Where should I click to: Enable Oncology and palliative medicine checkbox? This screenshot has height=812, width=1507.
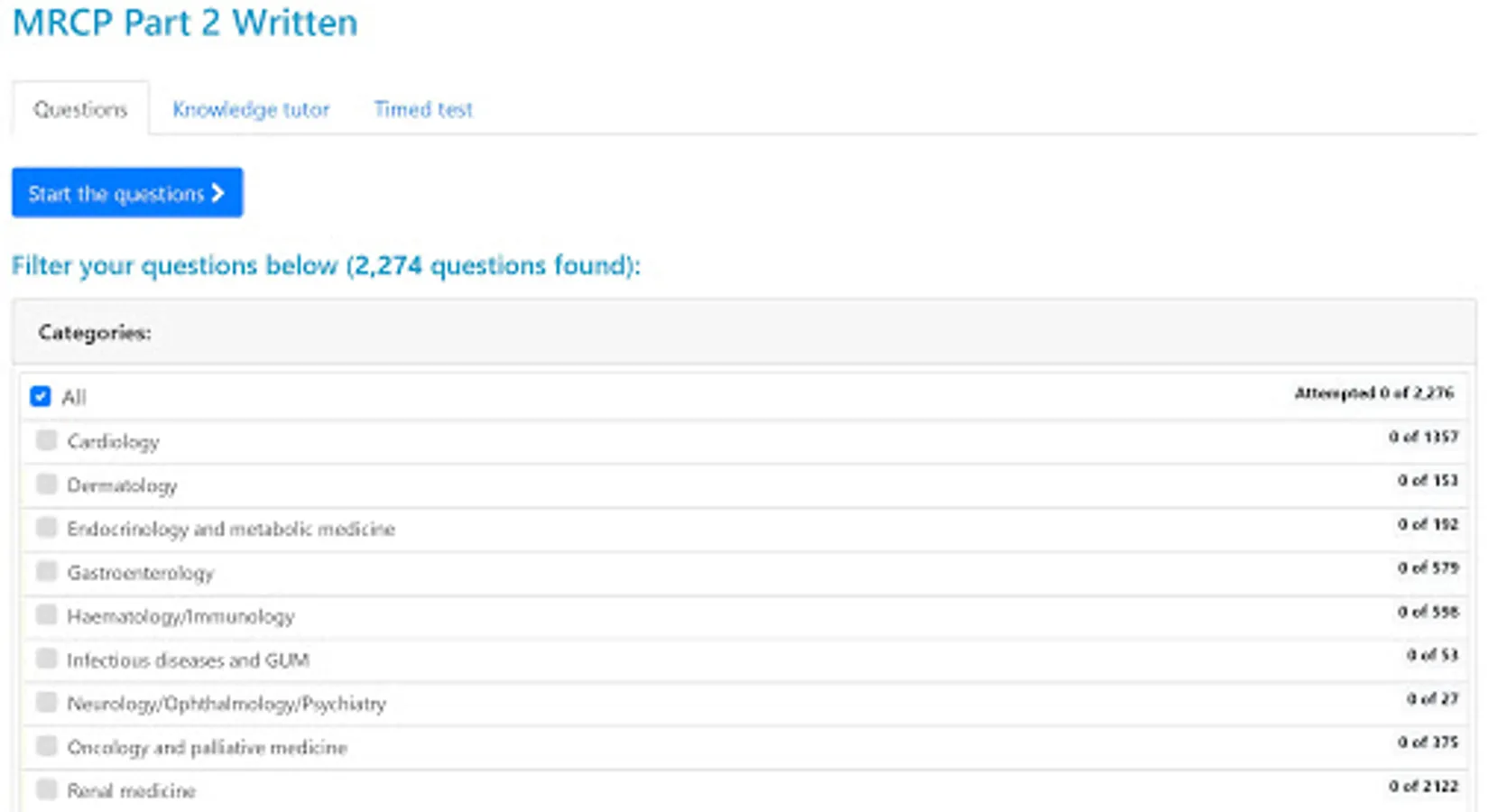coord(46,746)
